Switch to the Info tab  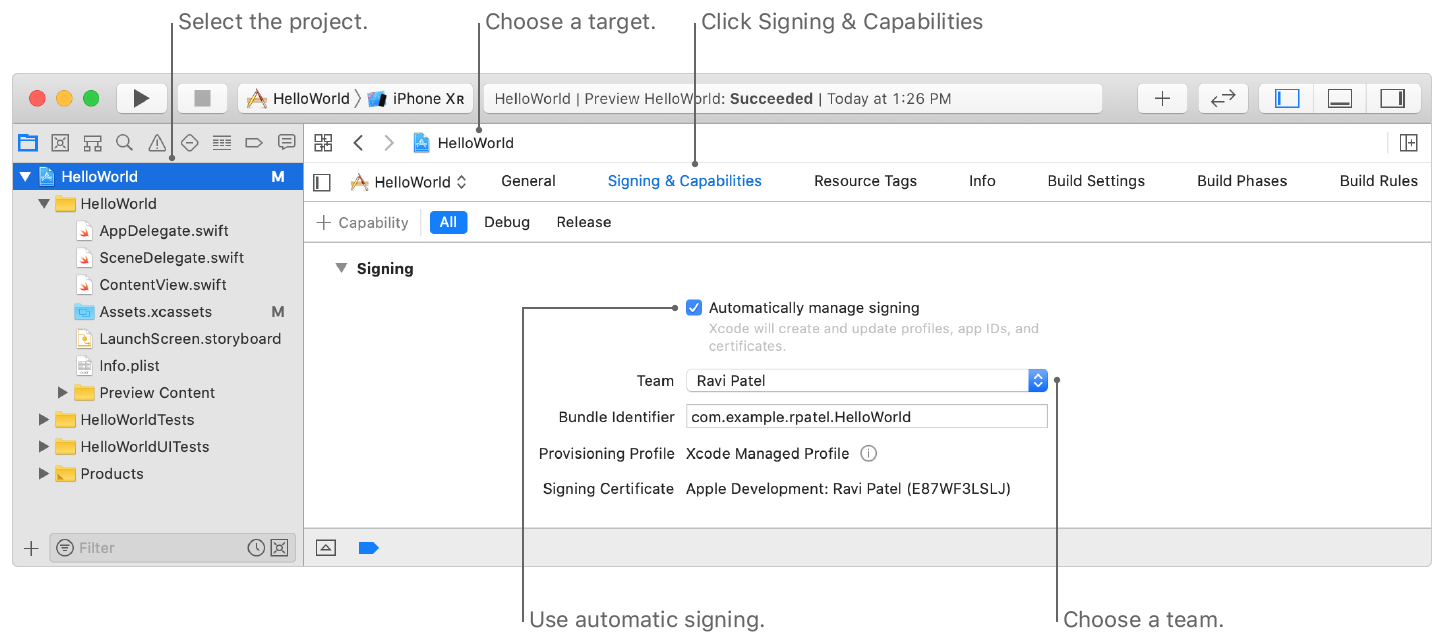click(x=982, y=181)
